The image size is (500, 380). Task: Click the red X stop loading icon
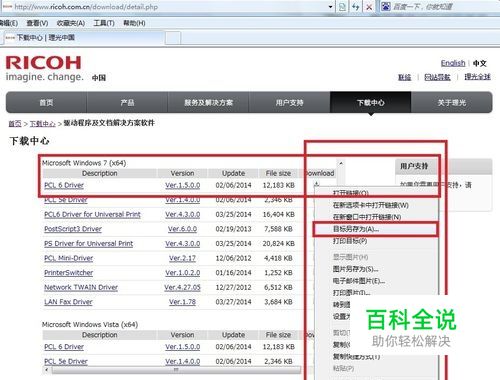click(369, 7)
